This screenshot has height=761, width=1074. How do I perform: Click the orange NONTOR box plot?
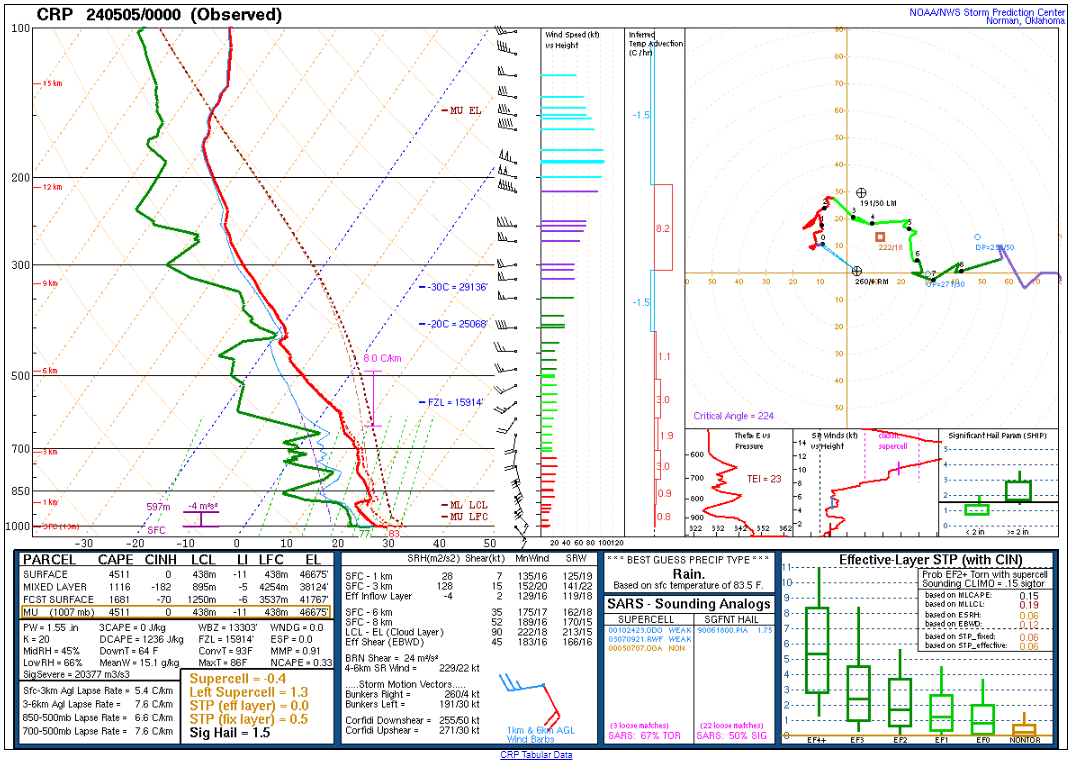[1024, 729]
